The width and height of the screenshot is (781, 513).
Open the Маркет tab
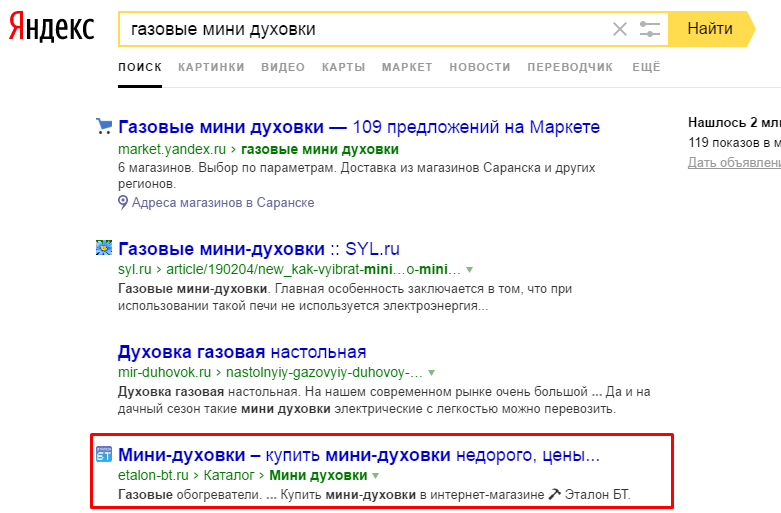point(407,67)
